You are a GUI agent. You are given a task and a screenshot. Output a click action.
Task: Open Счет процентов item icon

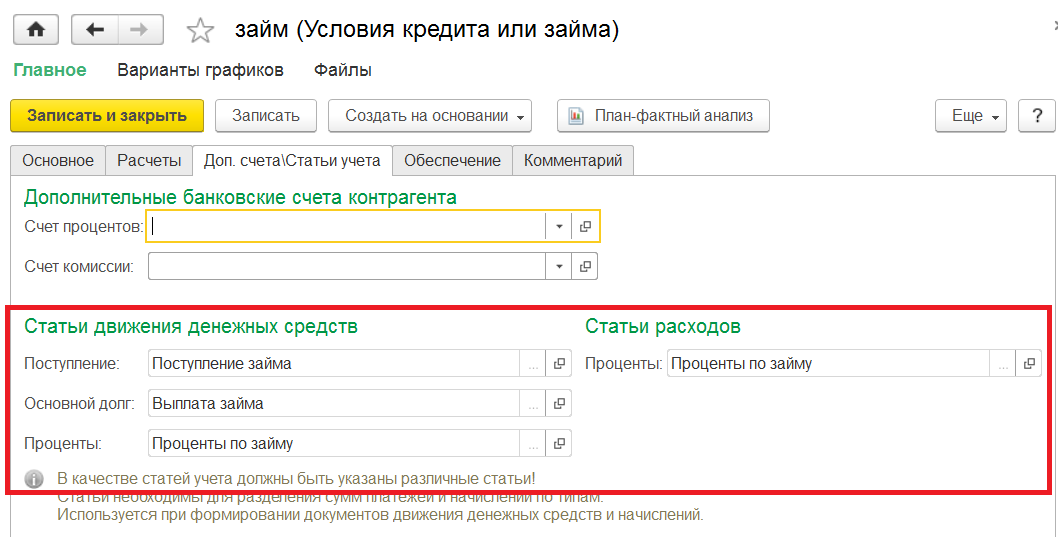pos(585,227)
